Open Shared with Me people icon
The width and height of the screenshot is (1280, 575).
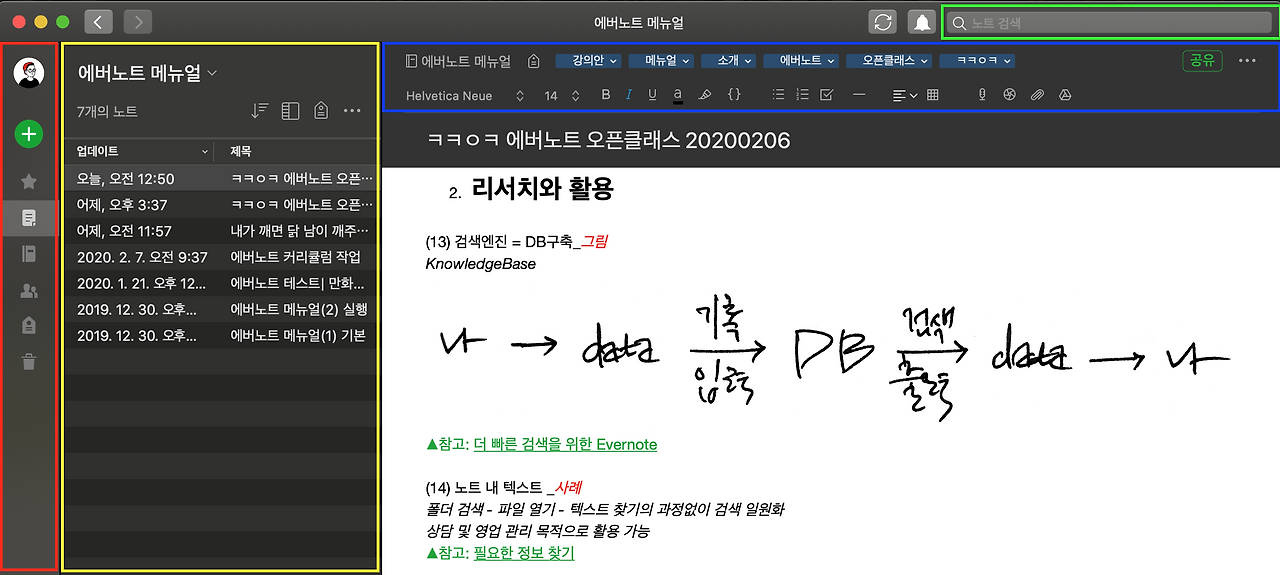(x=29, y=291)
